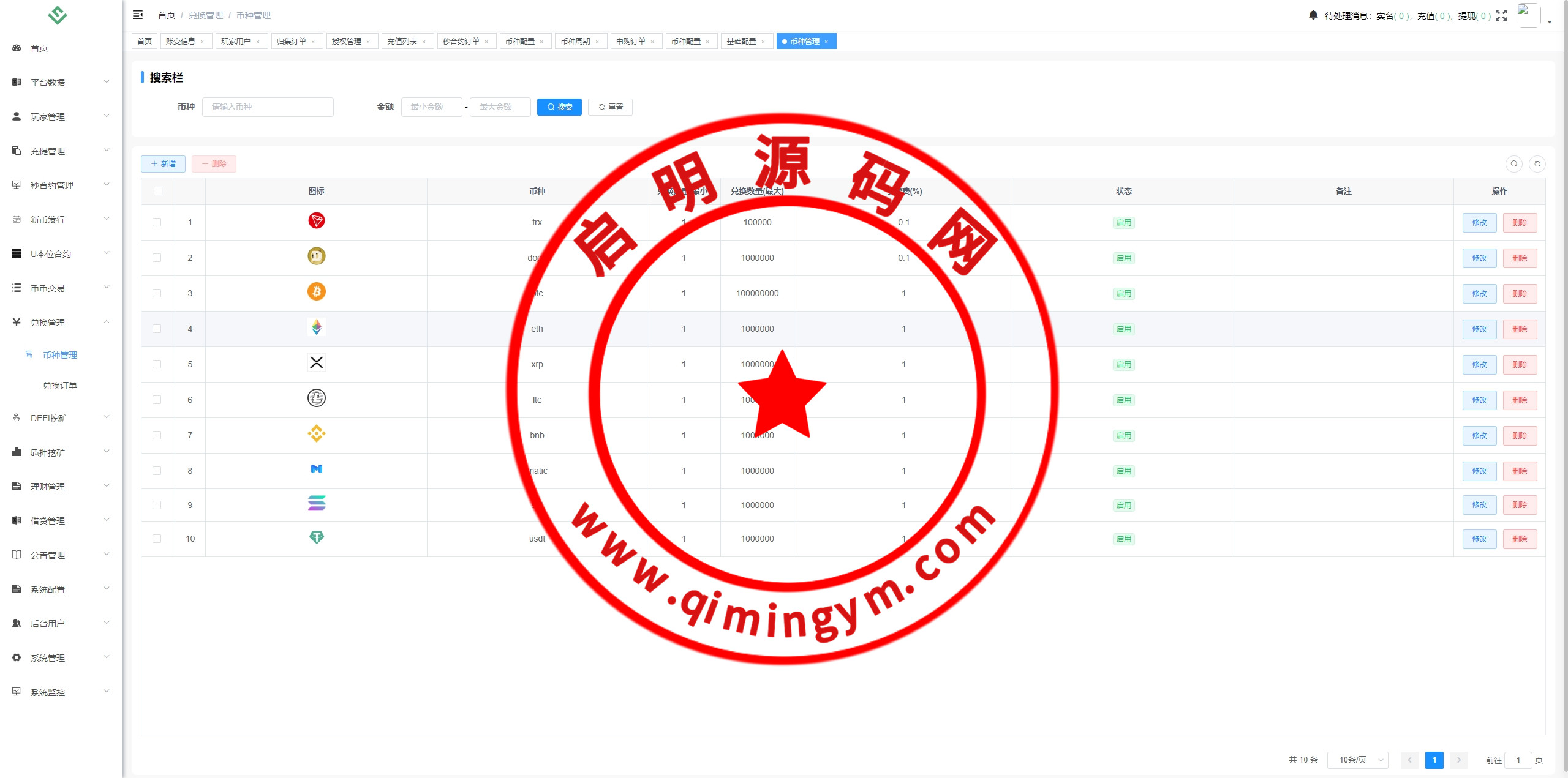Close the 币种管理 active tab
This screenshot has width=1568, height=778.
click(x=826, y=42)
